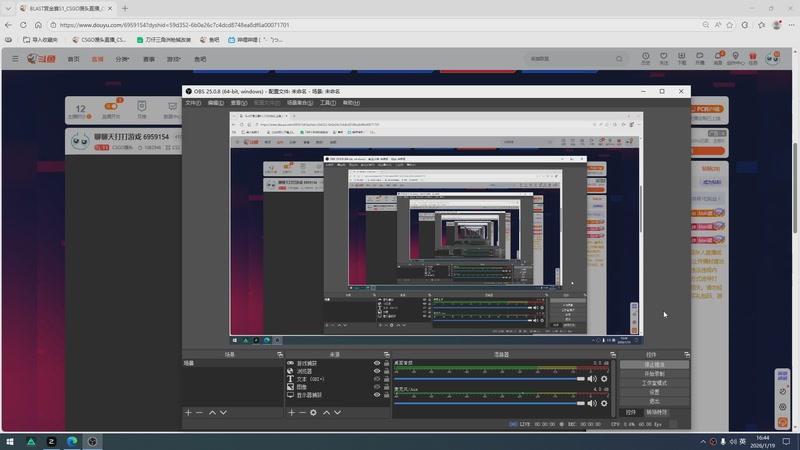Move source up in Sources list
Viewport: 800px width, 450px height.
[327, 412]
